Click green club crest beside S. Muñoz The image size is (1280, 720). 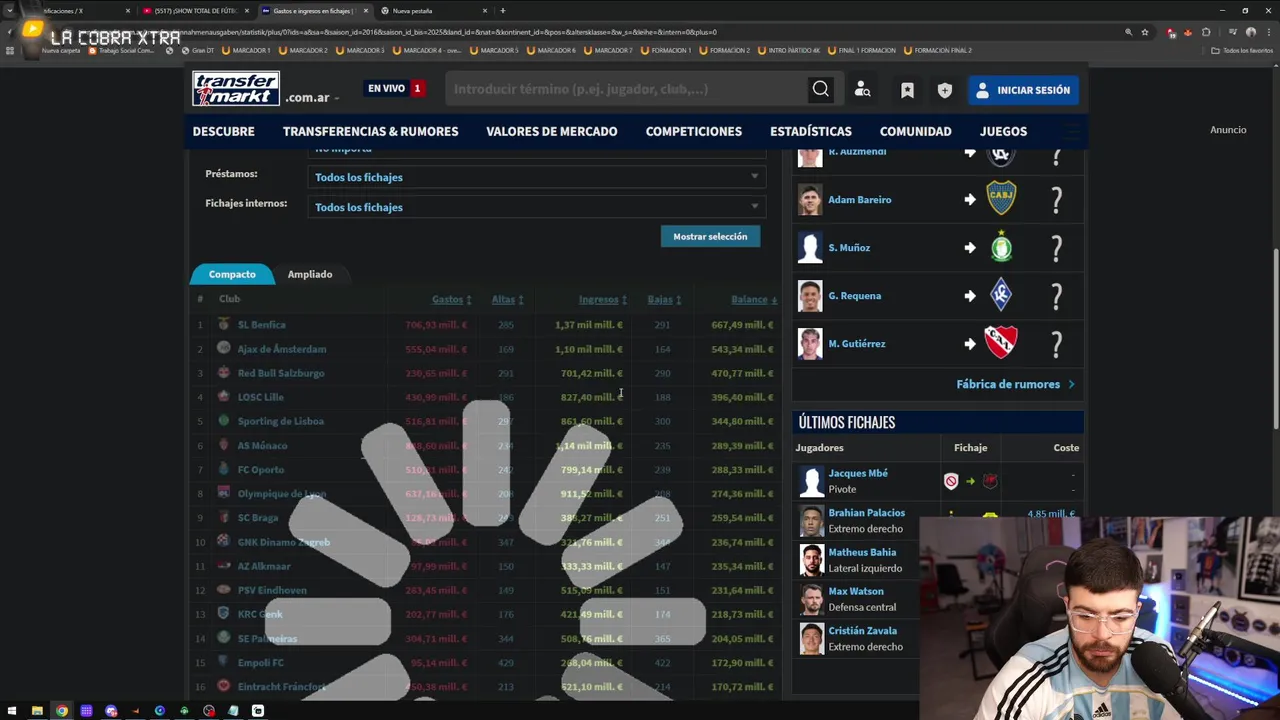(1001, 246)
